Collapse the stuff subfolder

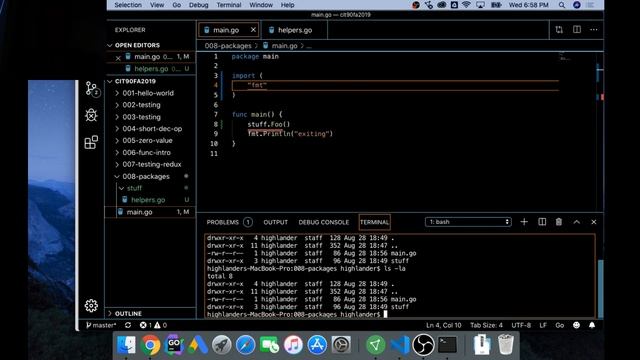[134, 188]
